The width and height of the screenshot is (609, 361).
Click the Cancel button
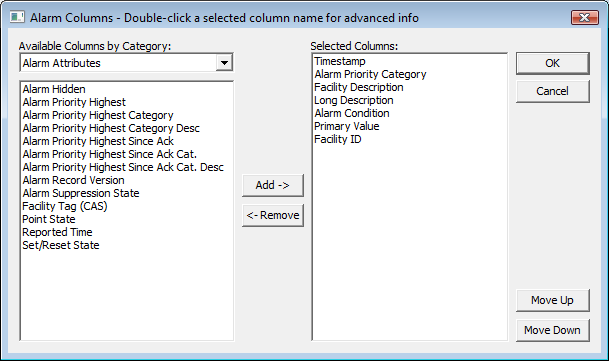click(553, 91)
